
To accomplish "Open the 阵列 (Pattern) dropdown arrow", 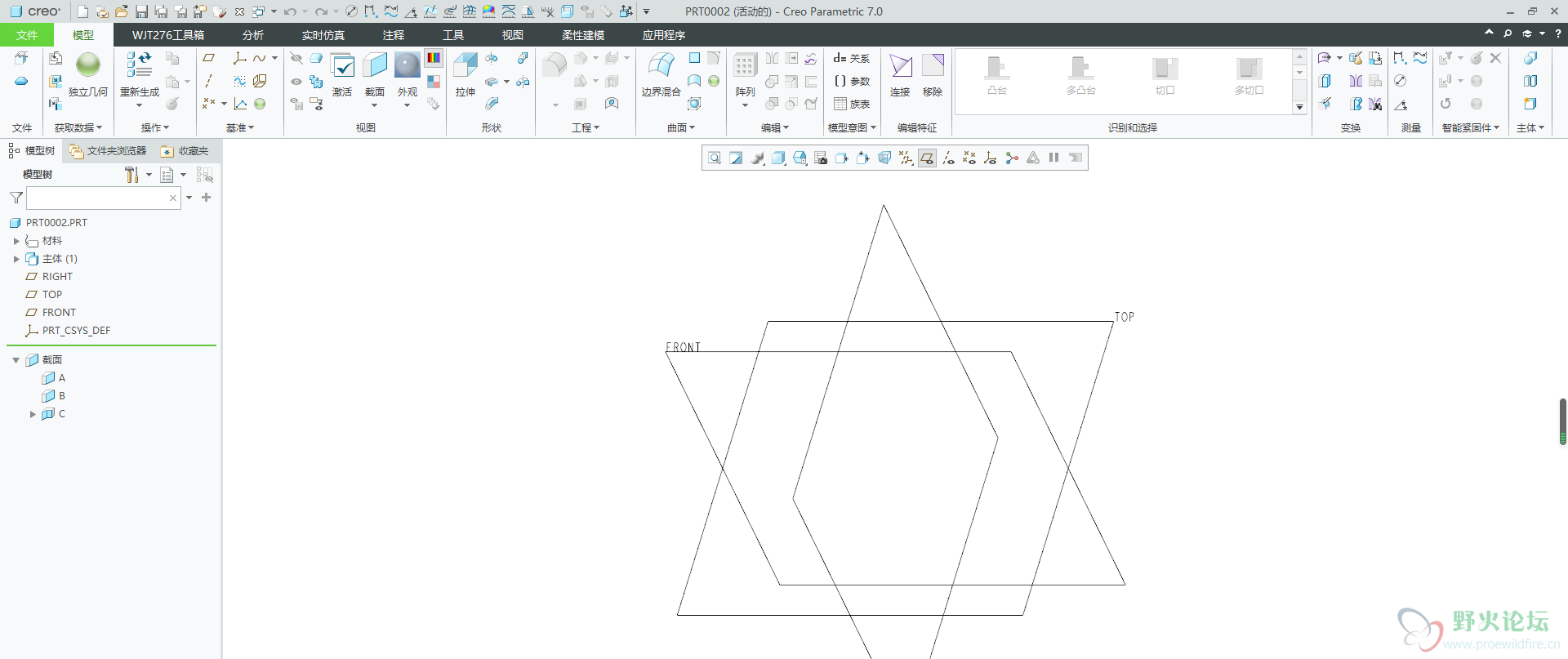I will point(745,105).
